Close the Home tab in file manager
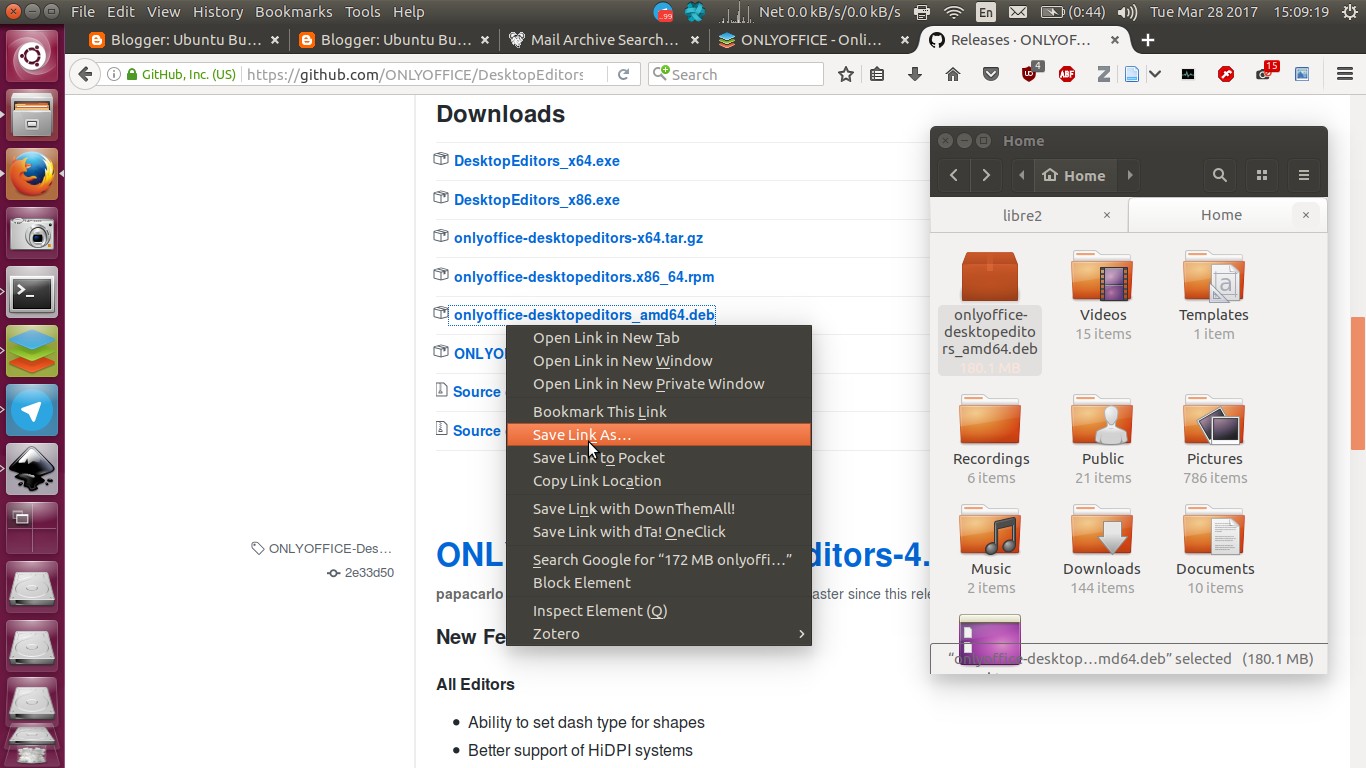 pyautogui.click(x=1305, y=214)
